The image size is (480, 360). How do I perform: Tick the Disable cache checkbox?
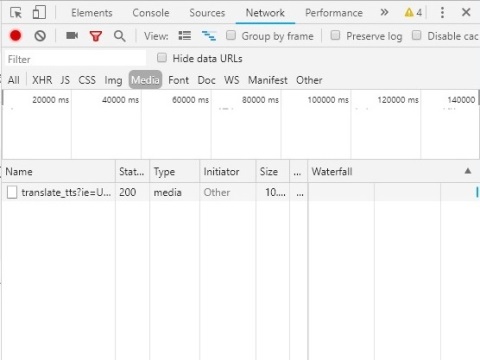(x=416, y=35)
